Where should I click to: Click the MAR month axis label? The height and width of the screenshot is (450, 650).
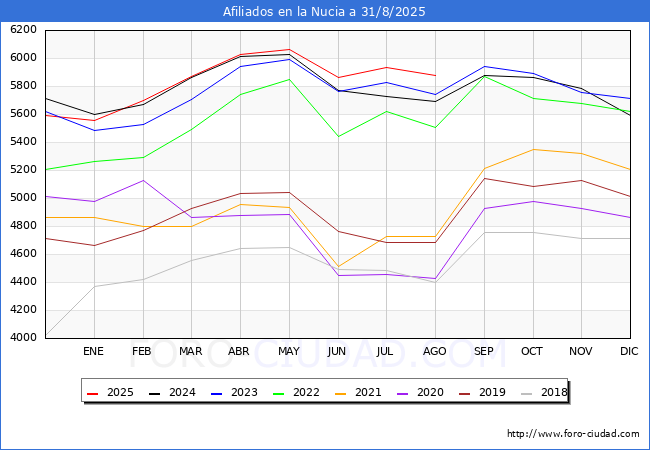(x=191, y=351)
